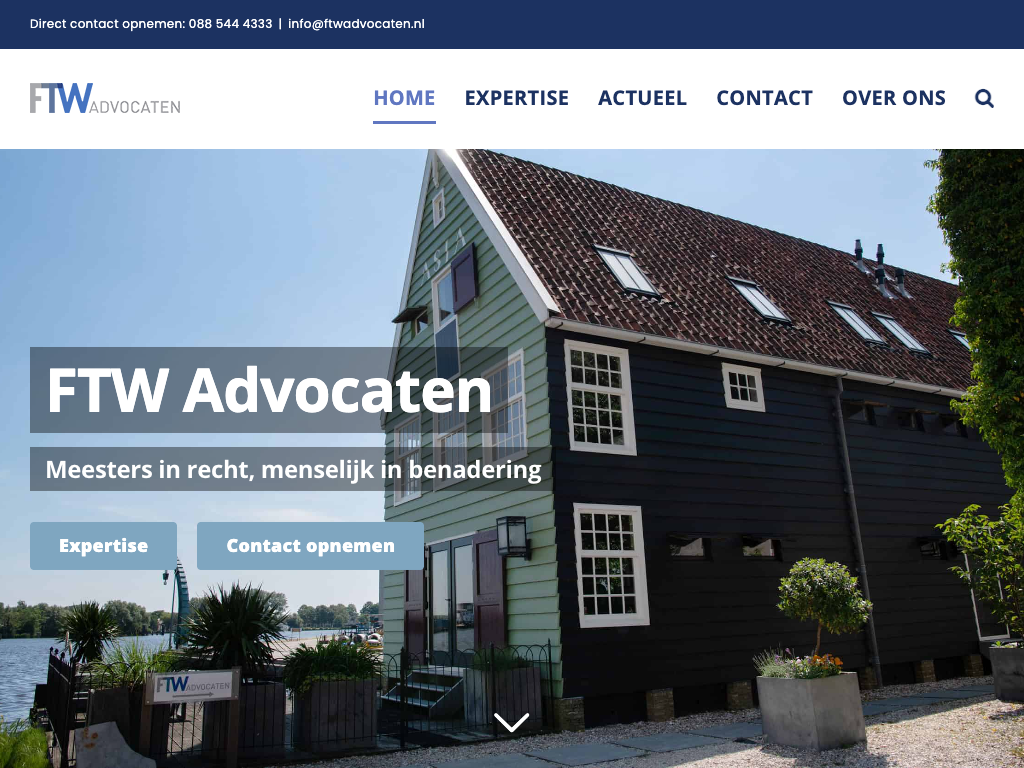
Task: Email info@ftwadvocaten.nl link
Action: click(356, 24)
